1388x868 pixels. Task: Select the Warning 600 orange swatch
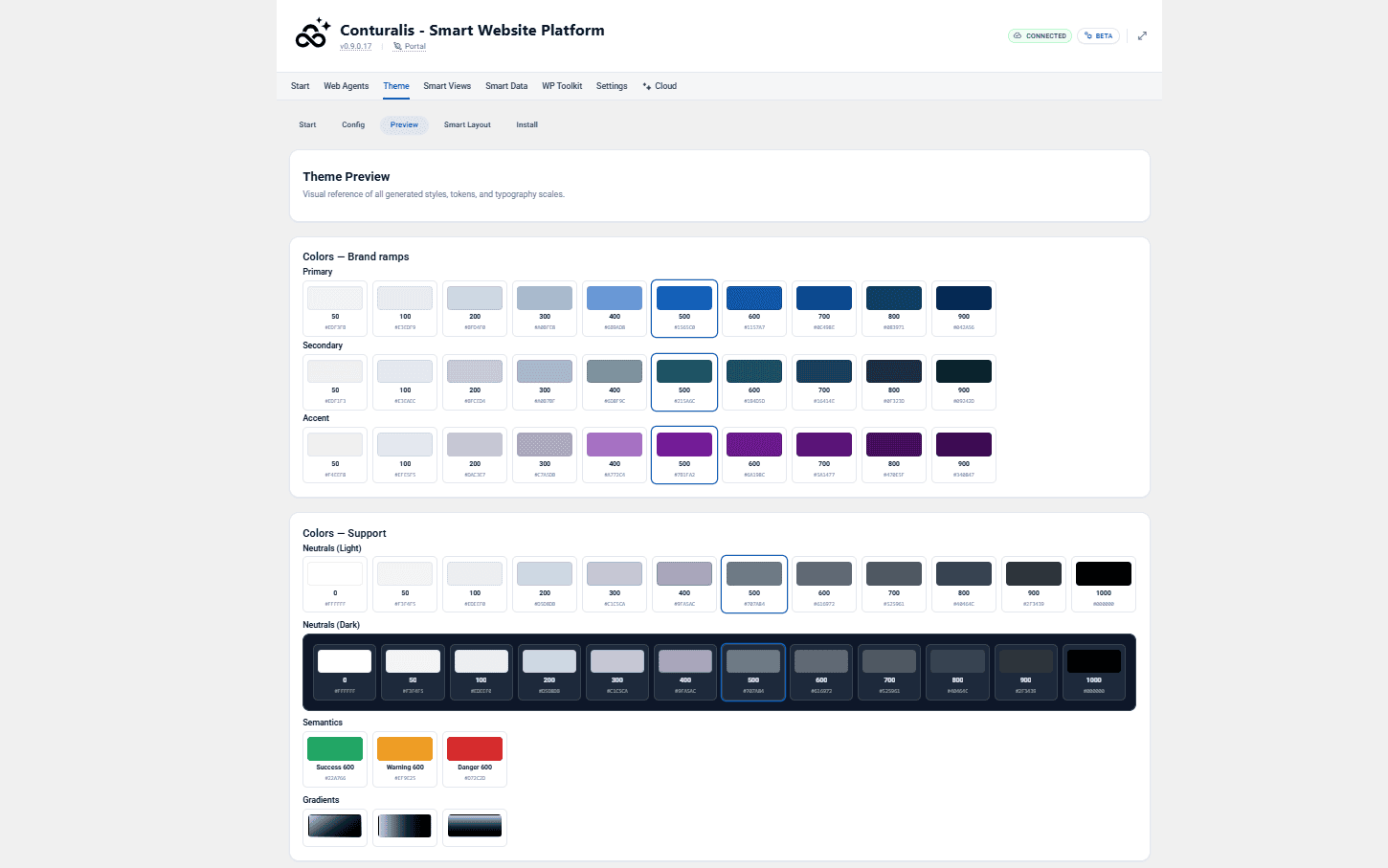pyautogui.click(x=405, y=759)
